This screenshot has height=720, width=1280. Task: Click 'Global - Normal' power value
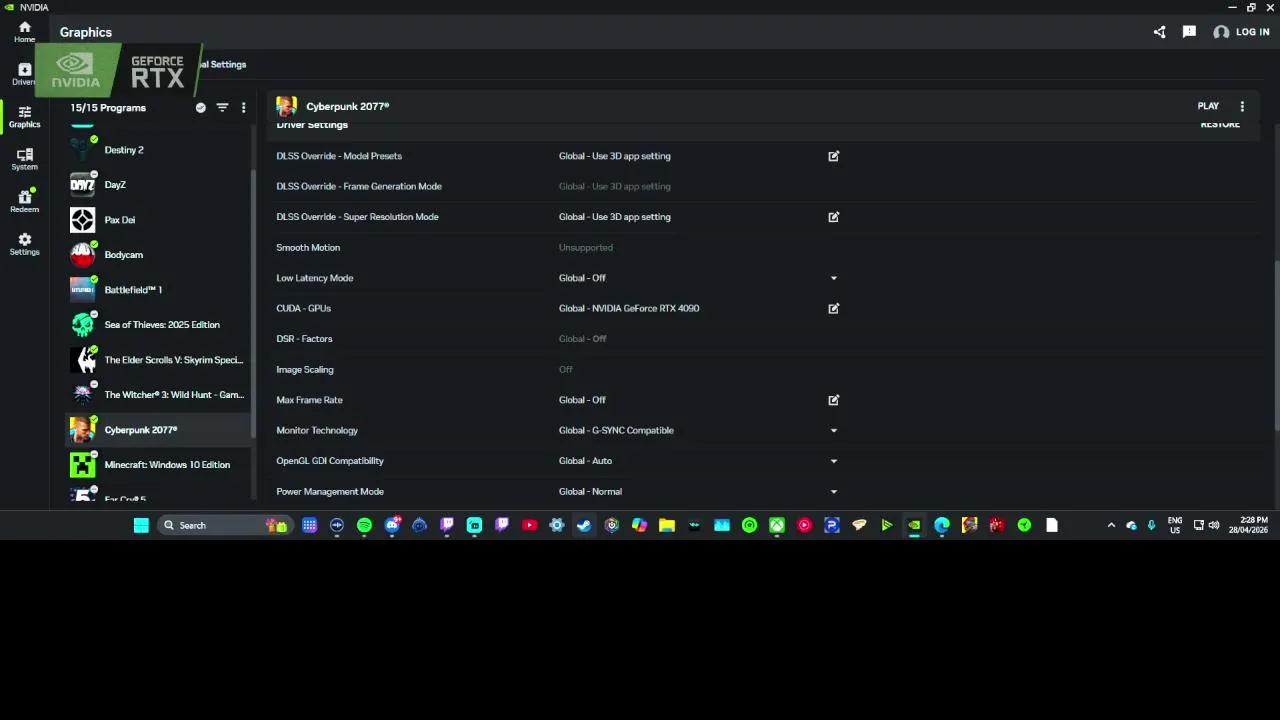(x=590, y=492)
